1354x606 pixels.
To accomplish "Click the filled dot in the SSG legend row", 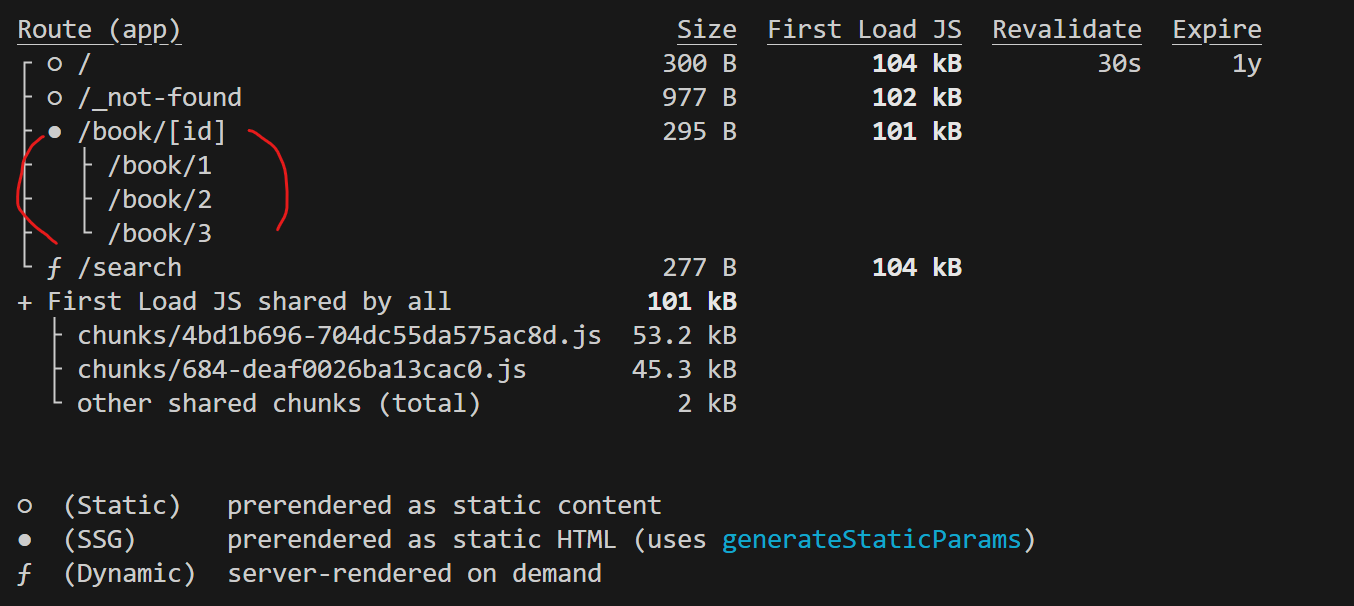I will click(x=24, y=540).
